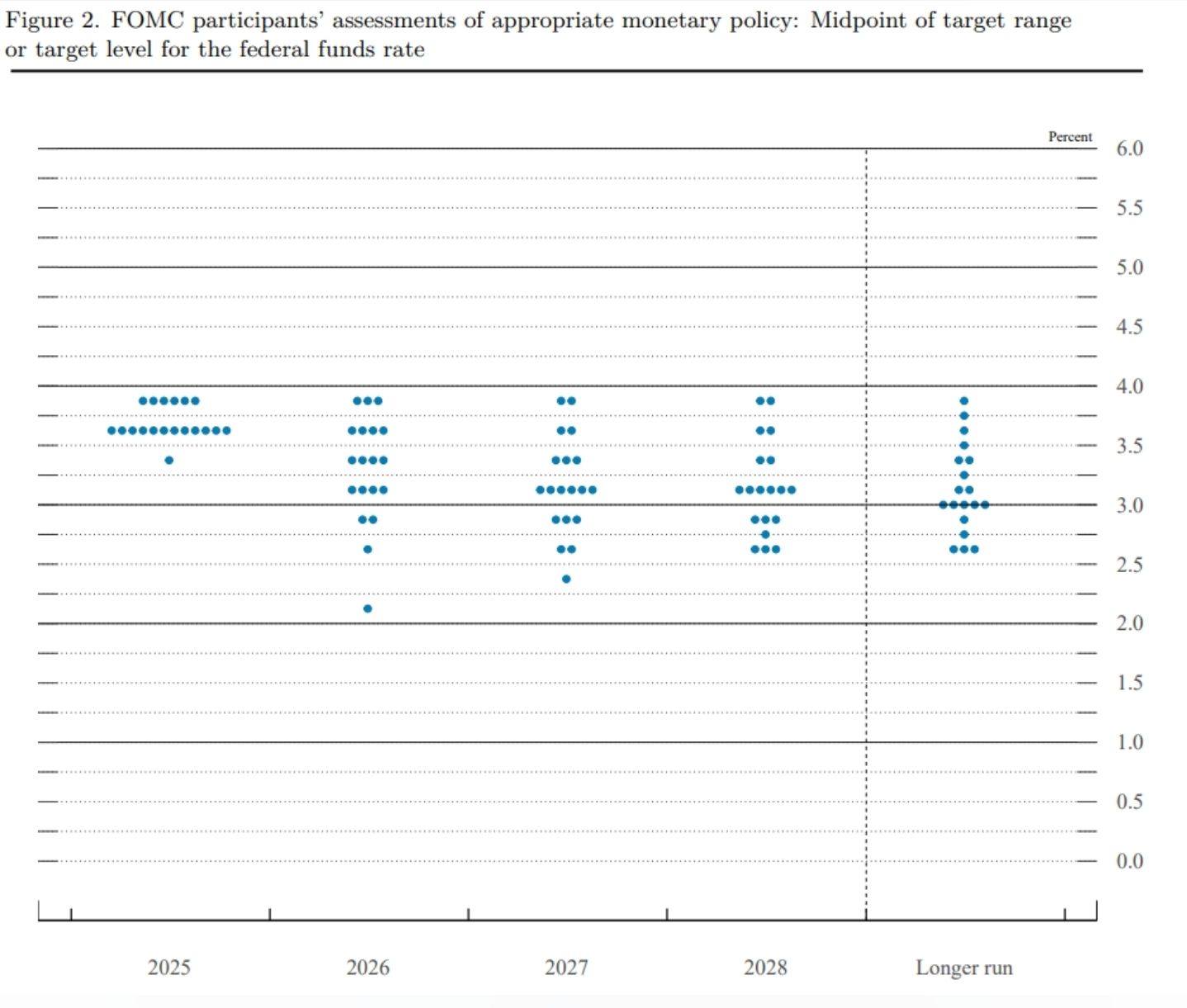Click the "3.5" y-axis value
Screen dimensions: 1187x1008
pos(1130,446)
